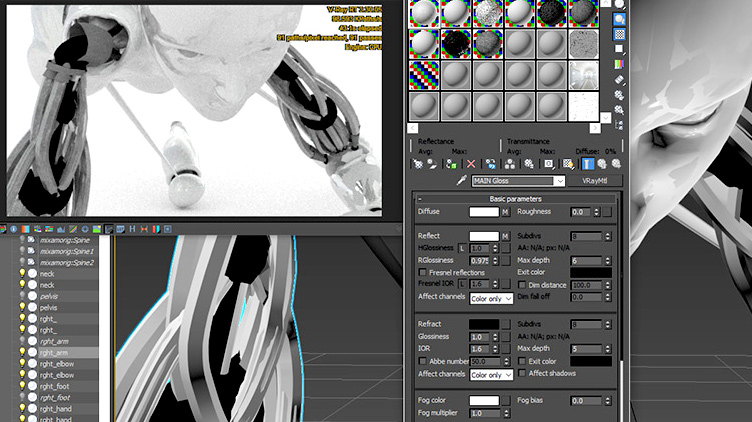Click the VRayMtl material type button
Screen dimensions: 752x422
click(595, 181)
